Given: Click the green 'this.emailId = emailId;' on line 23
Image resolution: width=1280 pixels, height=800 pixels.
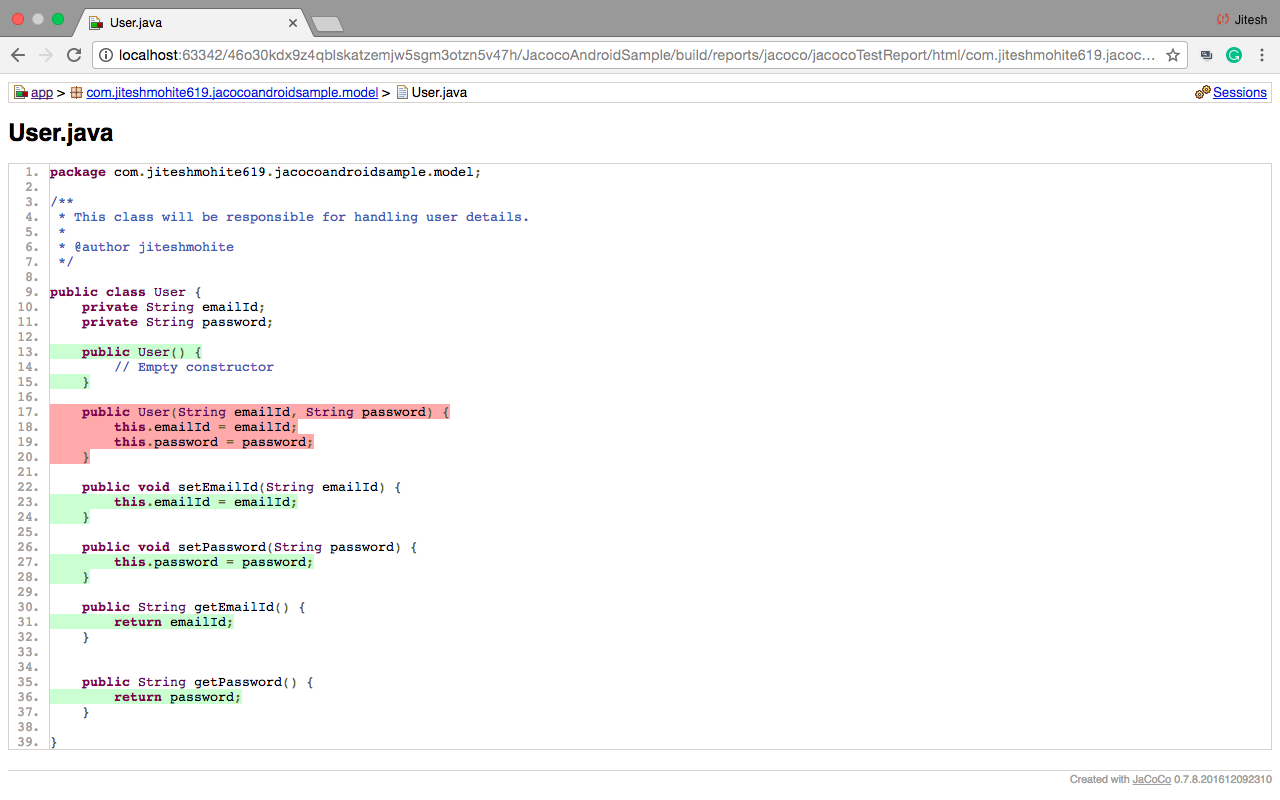Looking at the screenshot, I should pos(206,502).
